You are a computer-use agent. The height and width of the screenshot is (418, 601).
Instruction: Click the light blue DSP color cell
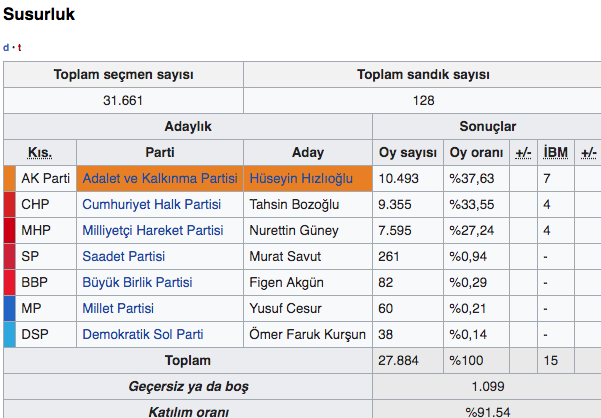coord(10,334)
